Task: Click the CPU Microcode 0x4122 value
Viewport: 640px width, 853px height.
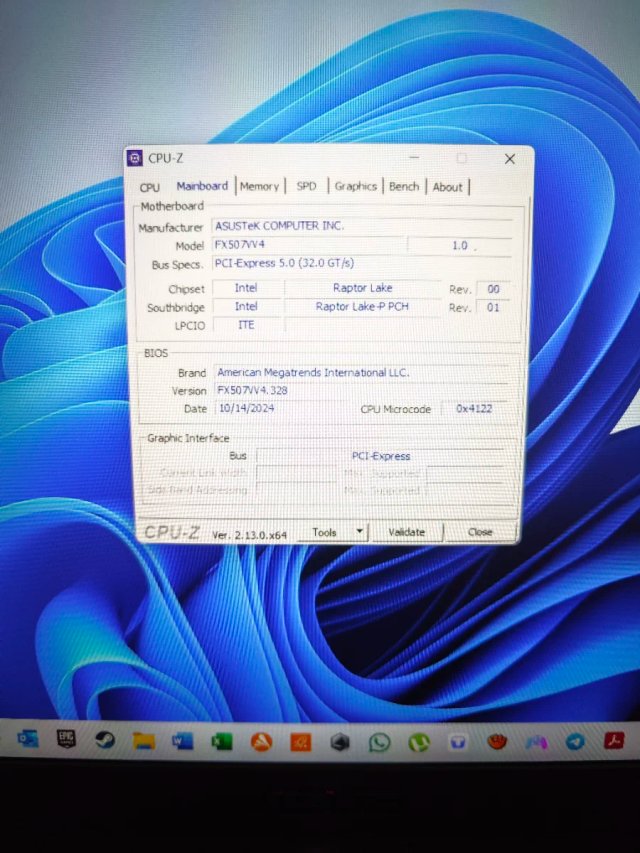Action: (474, 408)
